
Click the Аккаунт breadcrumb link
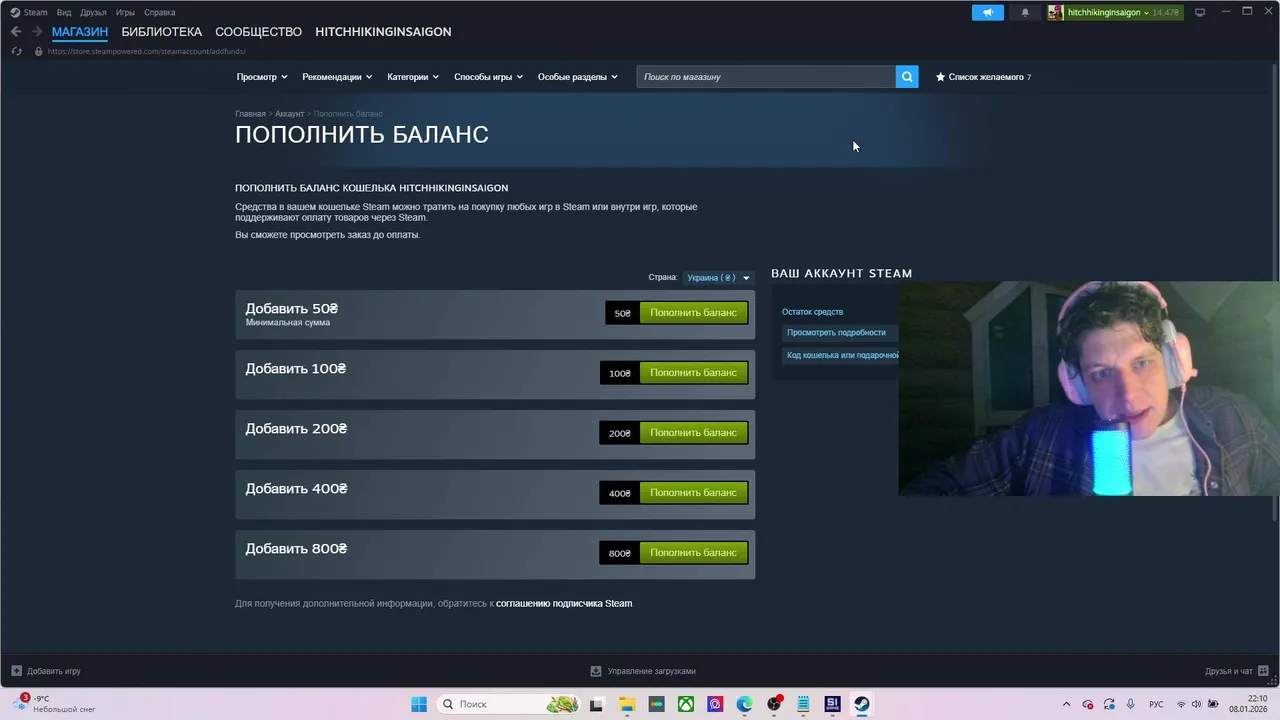point(289,114)
